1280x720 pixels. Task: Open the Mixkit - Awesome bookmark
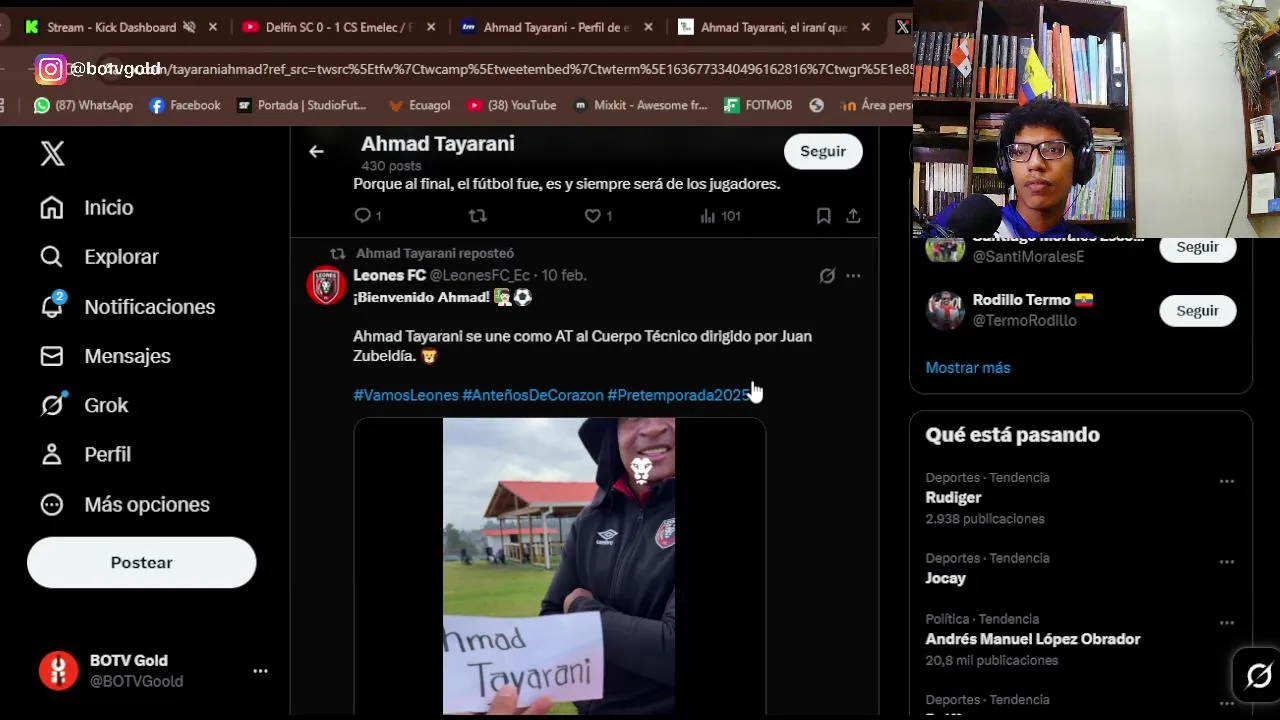point(640,105)
